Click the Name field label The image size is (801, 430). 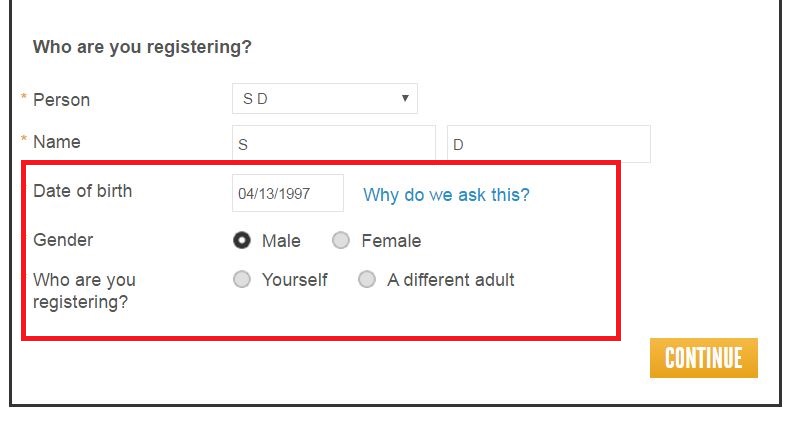(x=57, y=142)
